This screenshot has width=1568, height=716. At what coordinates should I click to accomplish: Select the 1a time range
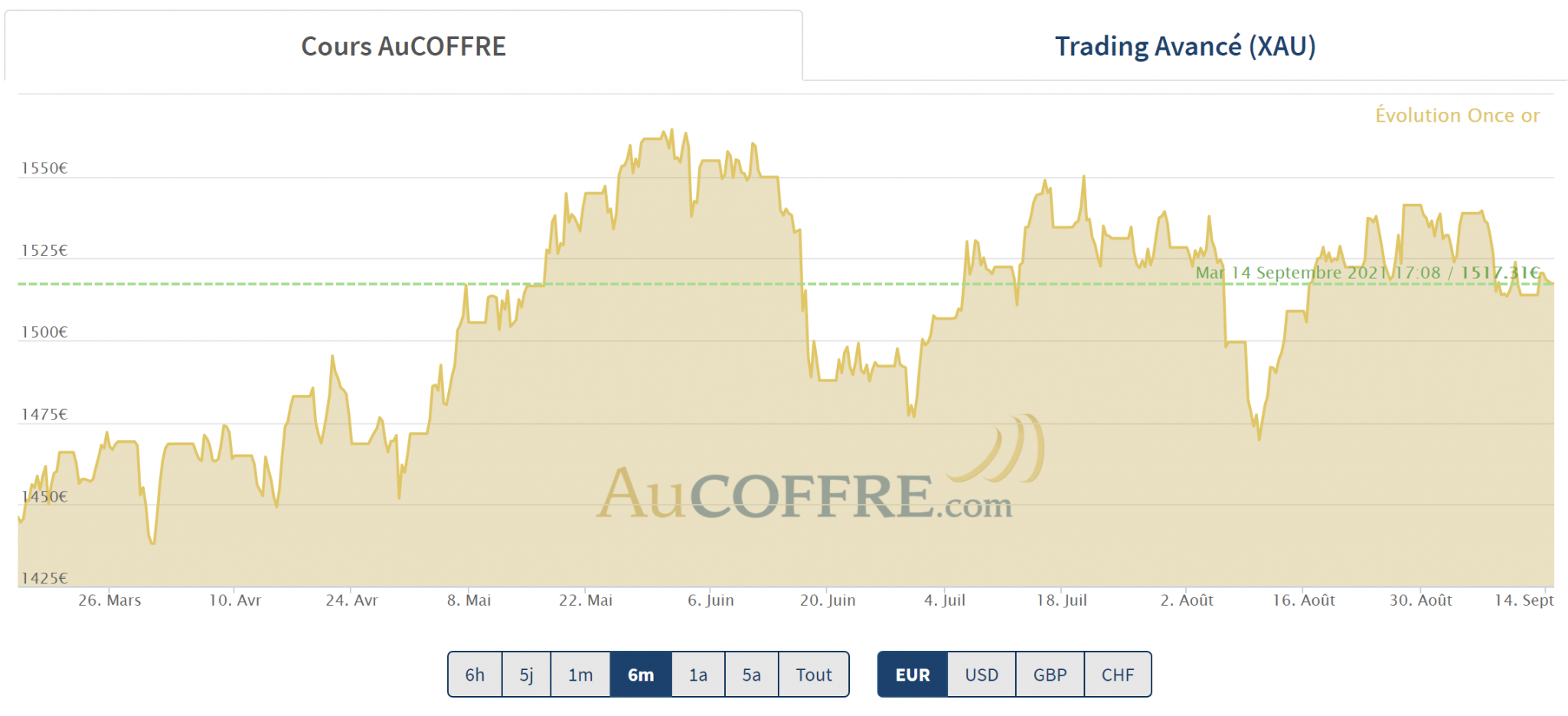697,675
